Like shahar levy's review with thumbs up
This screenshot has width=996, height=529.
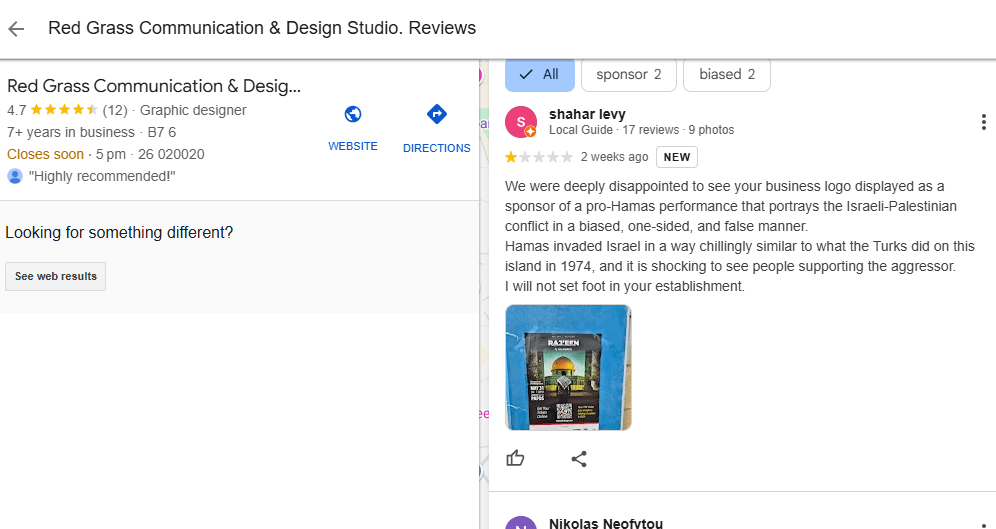pos(515,458)
